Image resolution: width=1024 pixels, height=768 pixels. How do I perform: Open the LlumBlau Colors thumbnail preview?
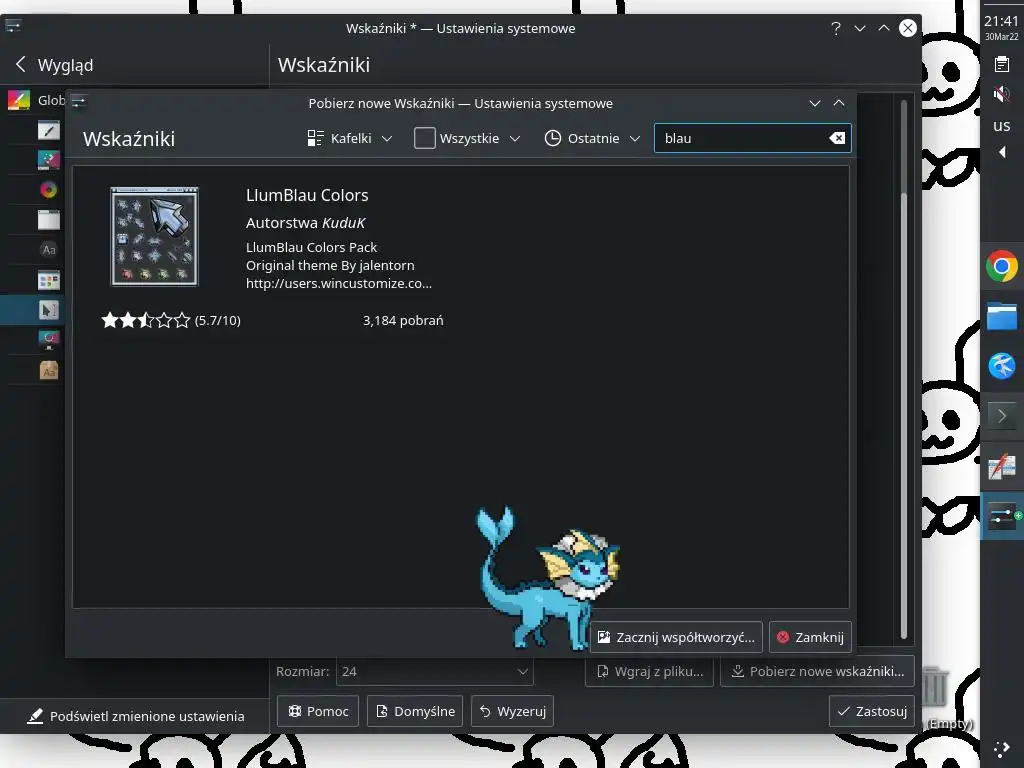[154, 236]
